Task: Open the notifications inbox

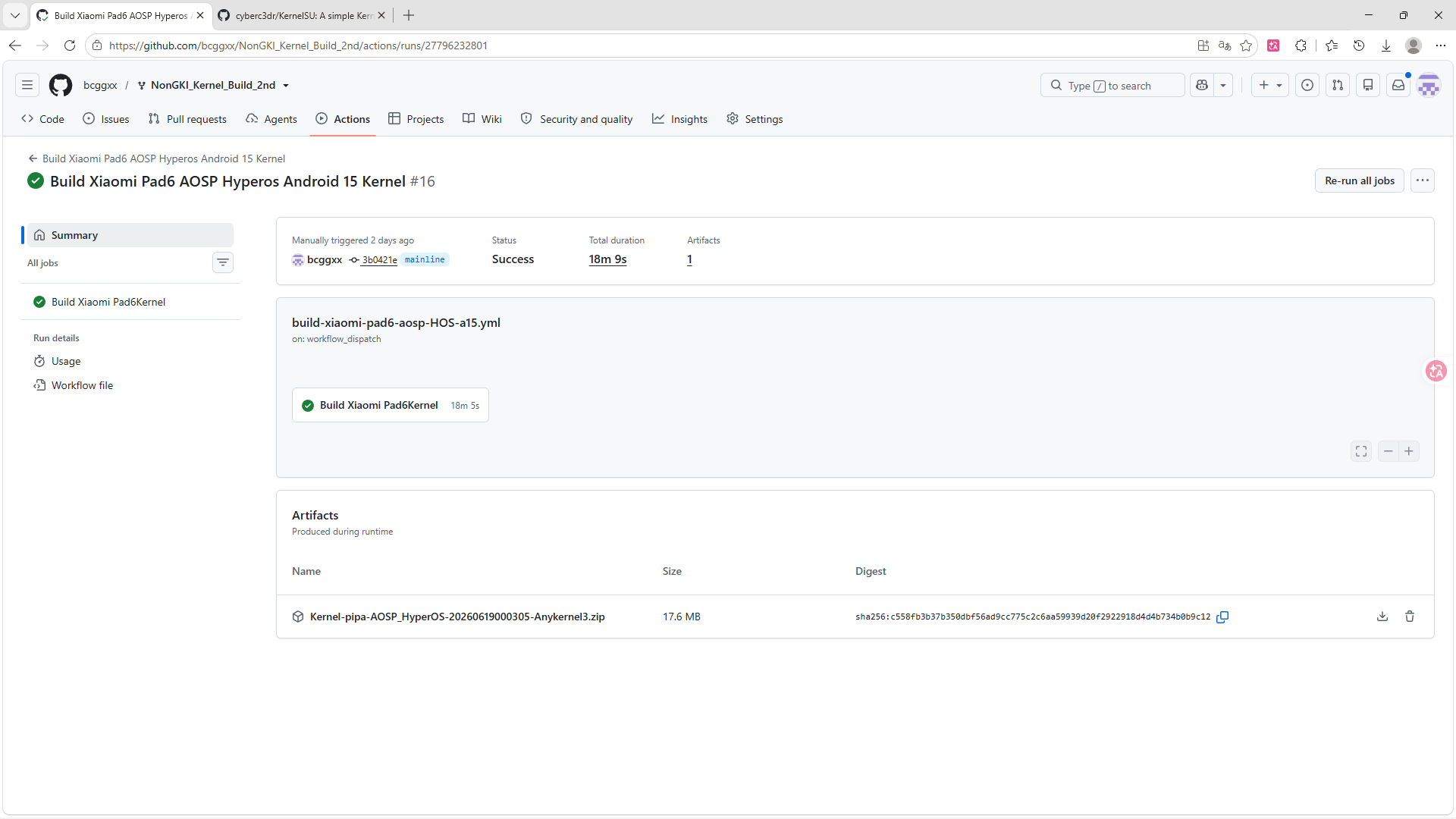Action: tap(1398, 85)
